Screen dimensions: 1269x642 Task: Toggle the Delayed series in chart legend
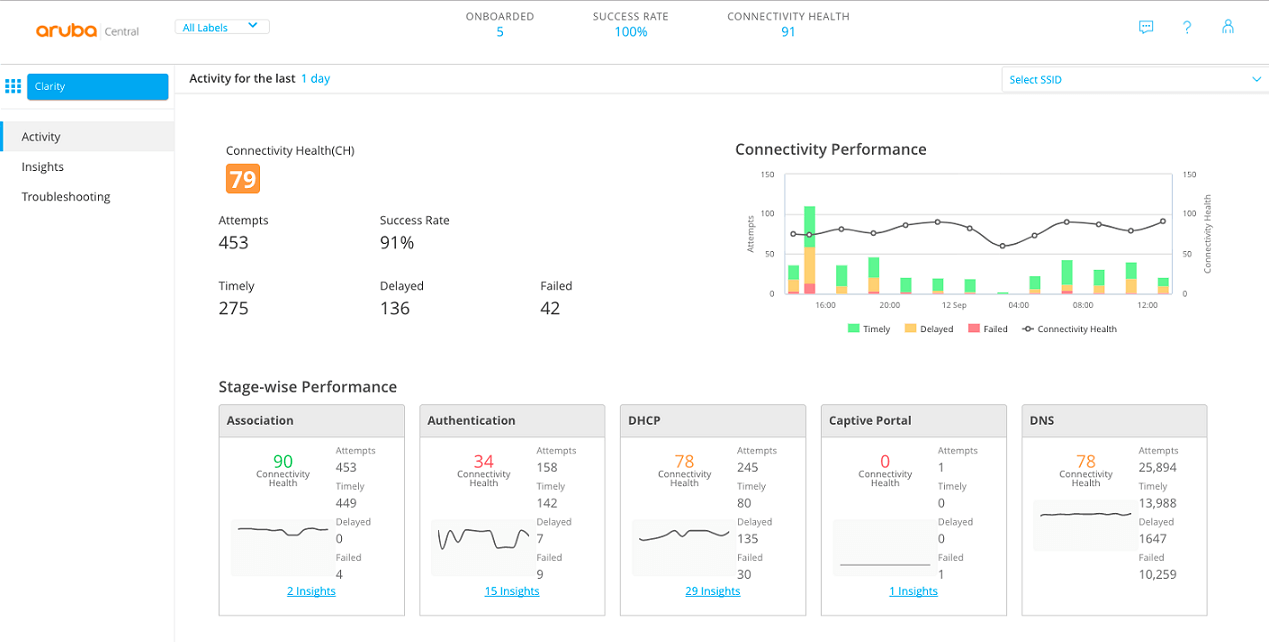point(929,329)
